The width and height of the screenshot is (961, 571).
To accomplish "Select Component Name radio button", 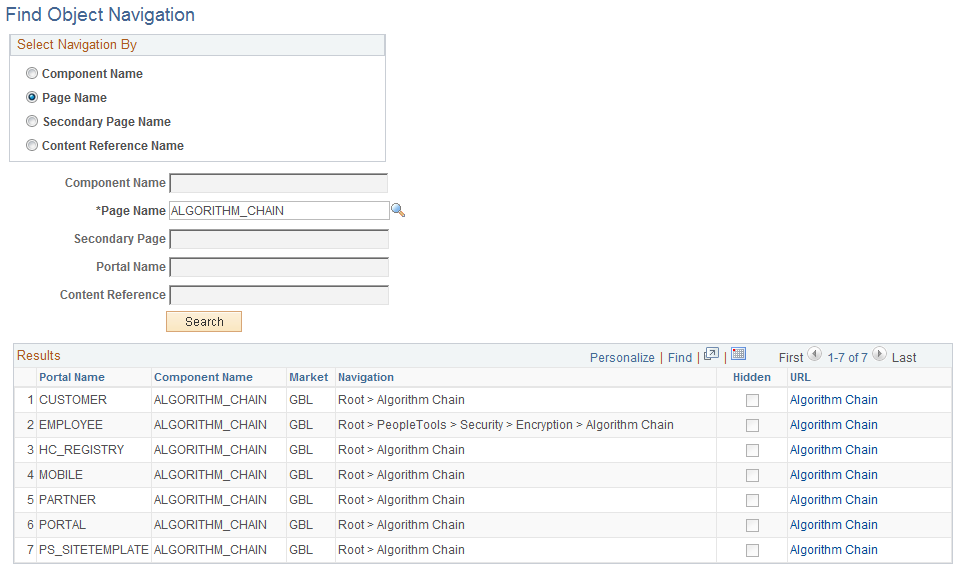I will click(x=32, y=74).
